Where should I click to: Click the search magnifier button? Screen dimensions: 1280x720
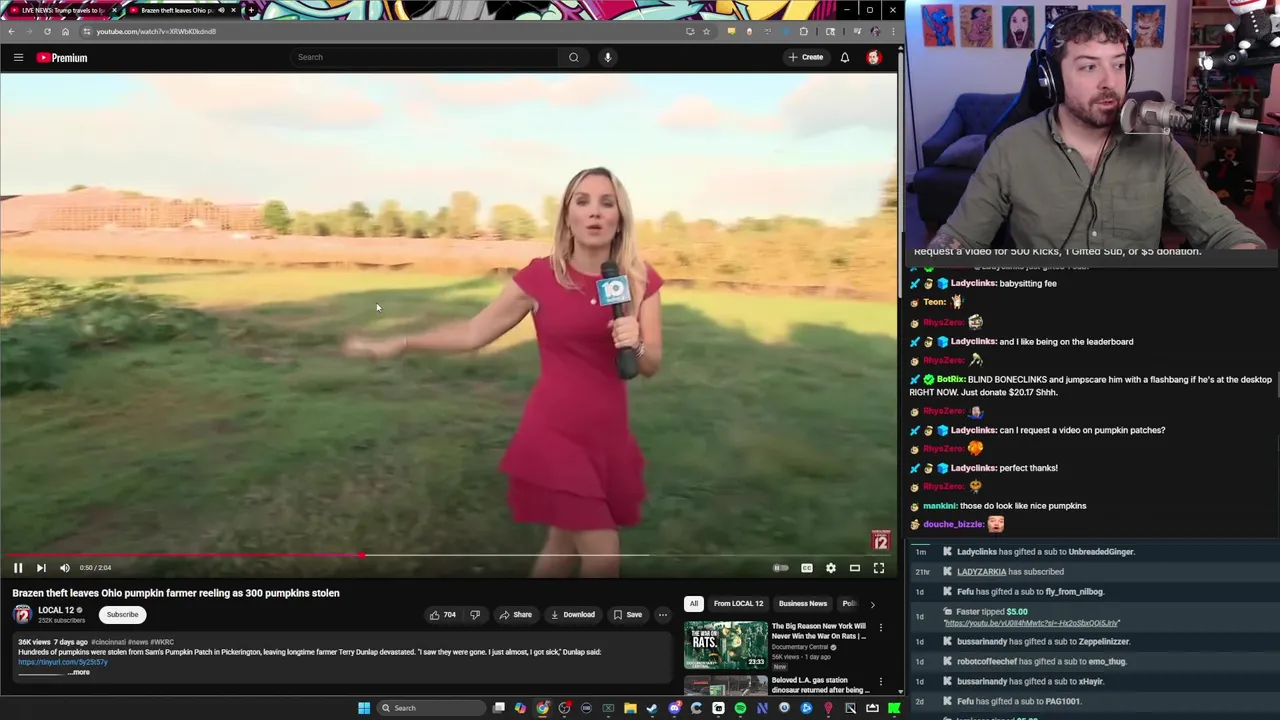(x=574, y=57)
